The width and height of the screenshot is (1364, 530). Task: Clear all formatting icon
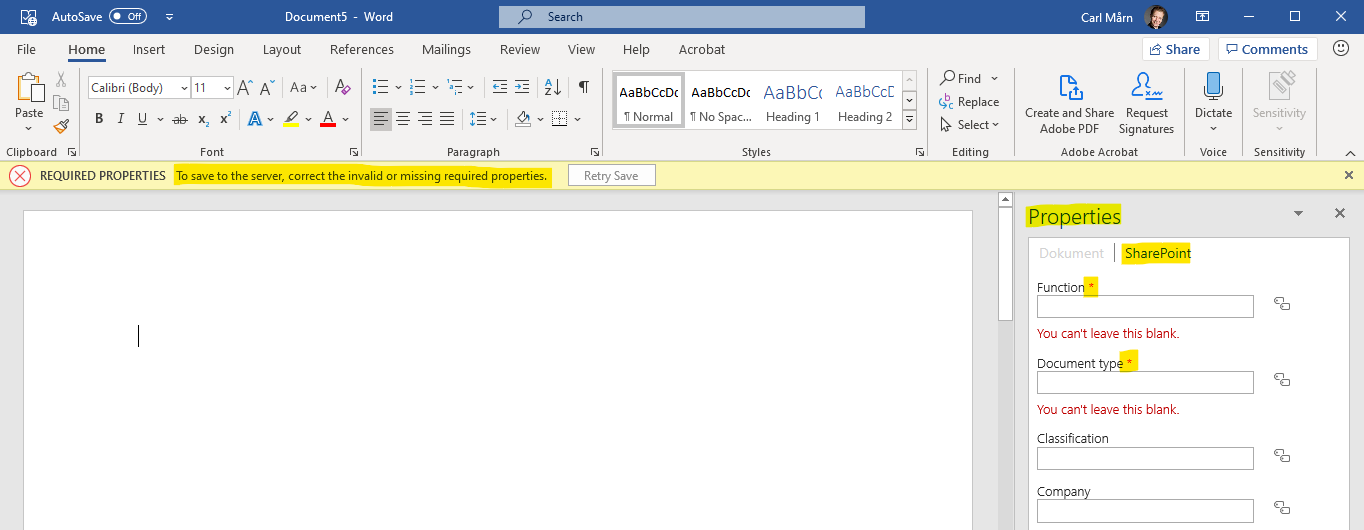click(343, 88)
